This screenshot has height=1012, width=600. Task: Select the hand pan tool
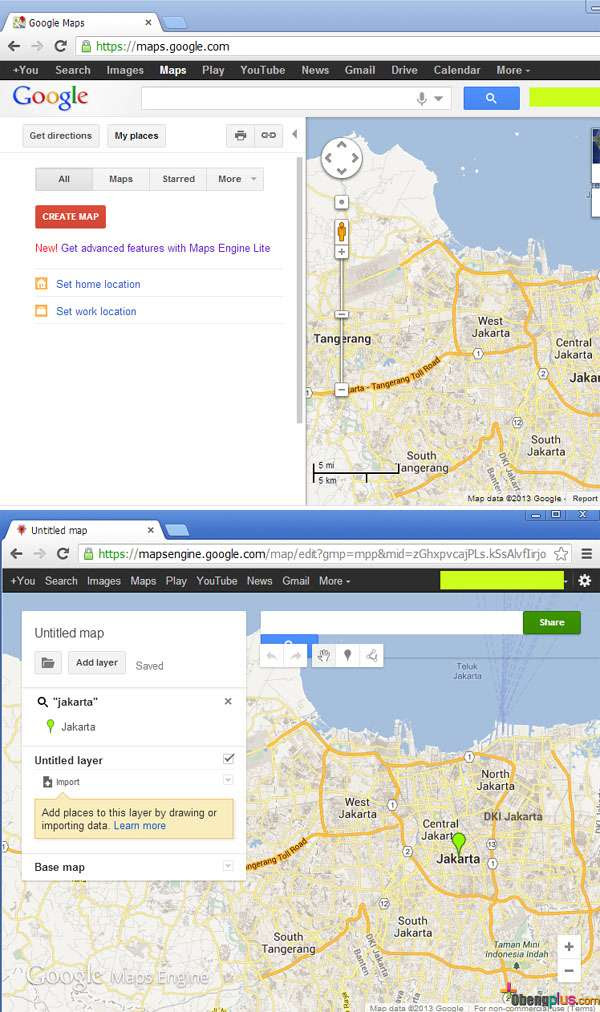324,656
